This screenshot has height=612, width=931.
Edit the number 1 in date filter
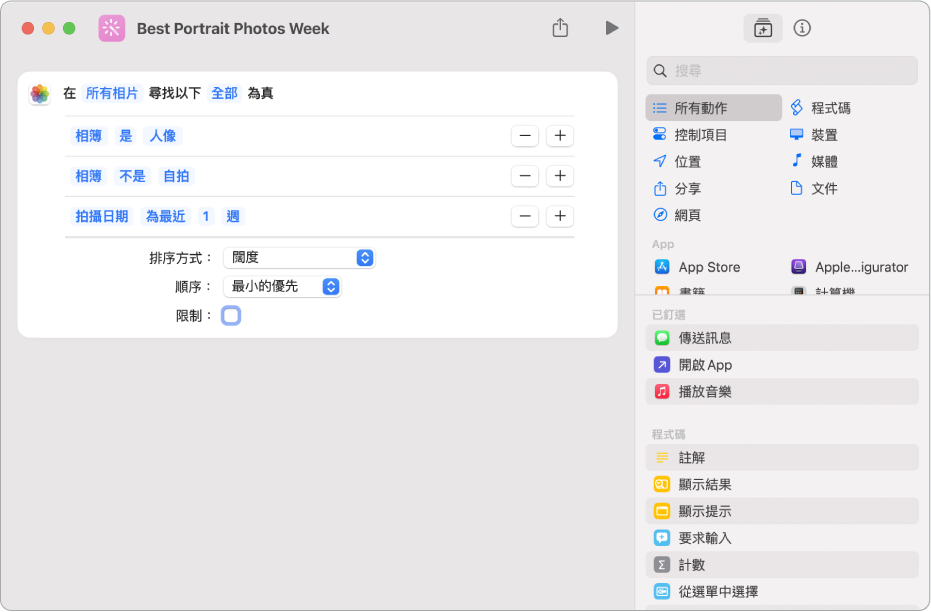[206, 216]
